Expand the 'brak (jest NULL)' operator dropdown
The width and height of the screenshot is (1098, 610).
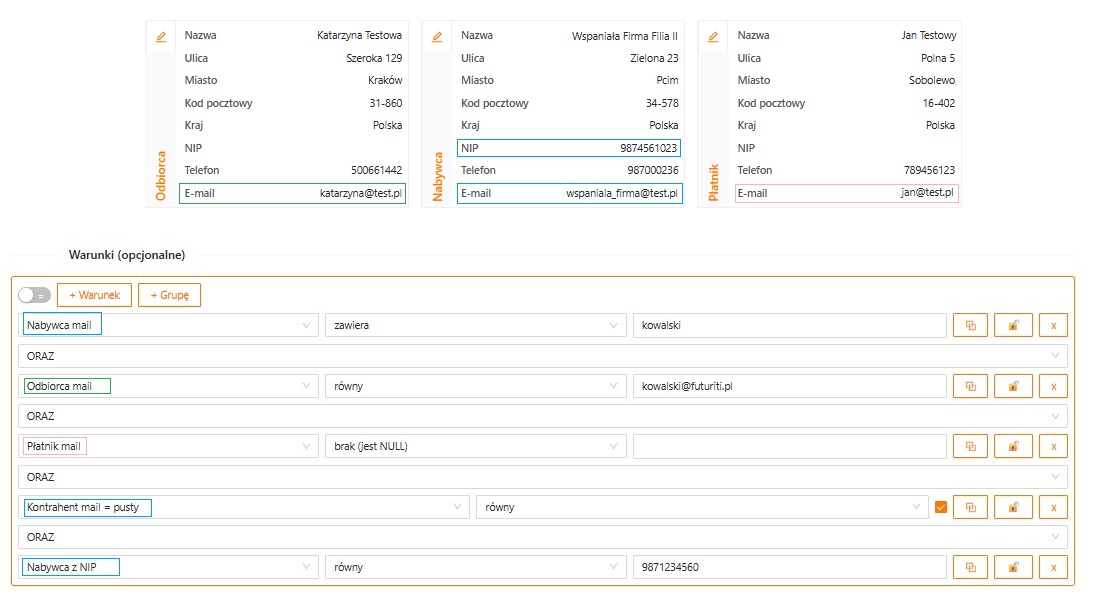click(x=475, y=446)
